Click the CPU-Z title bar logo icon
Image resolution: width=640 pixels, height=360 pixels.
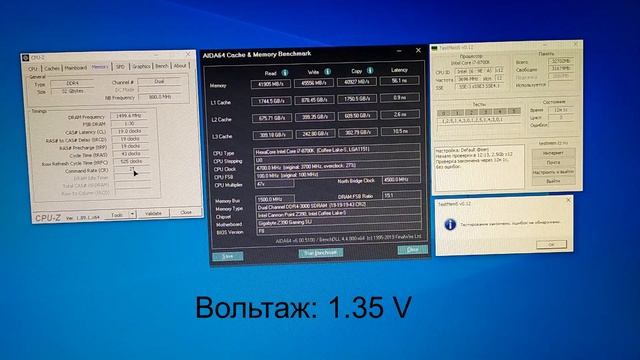(26, 58)
